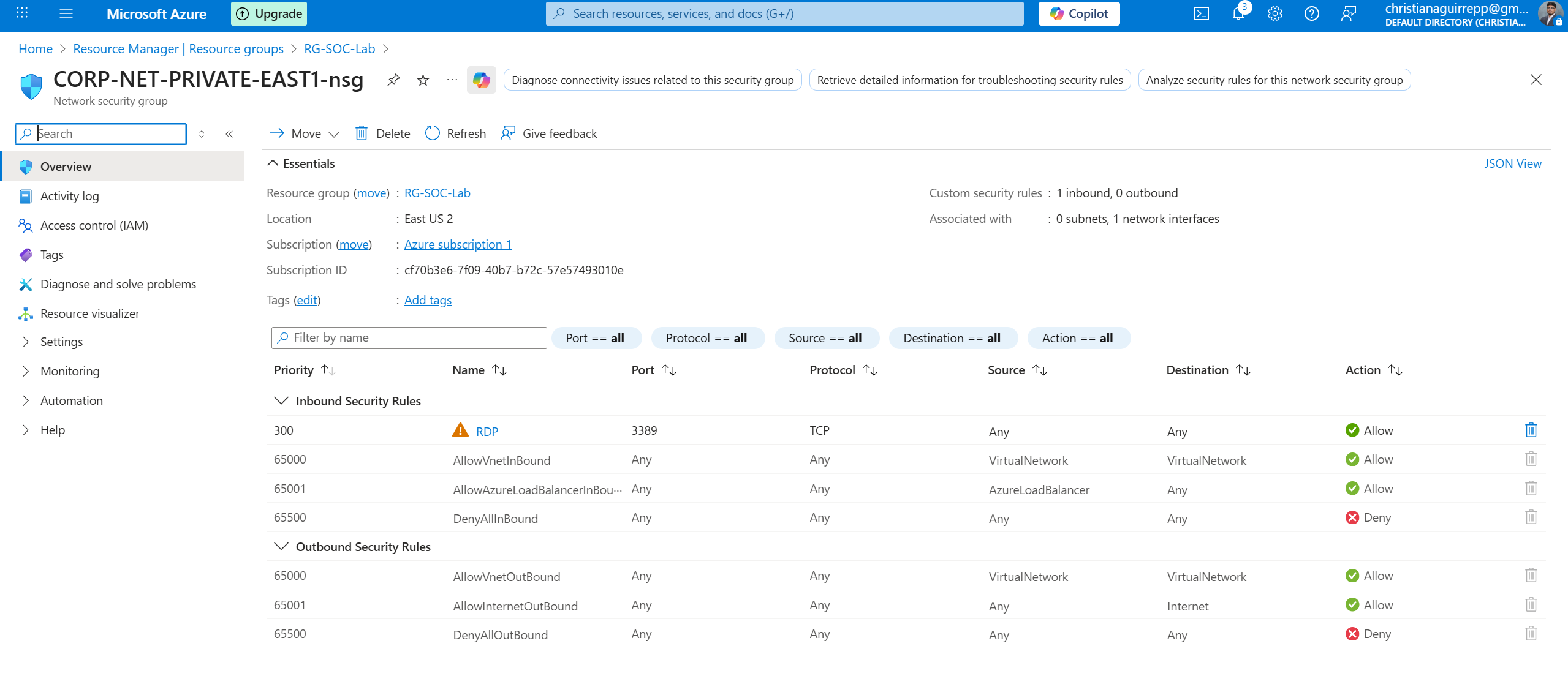Click the Copilot icon beside the resource title
Screen dimensions: 1568x687
point(481,80)
